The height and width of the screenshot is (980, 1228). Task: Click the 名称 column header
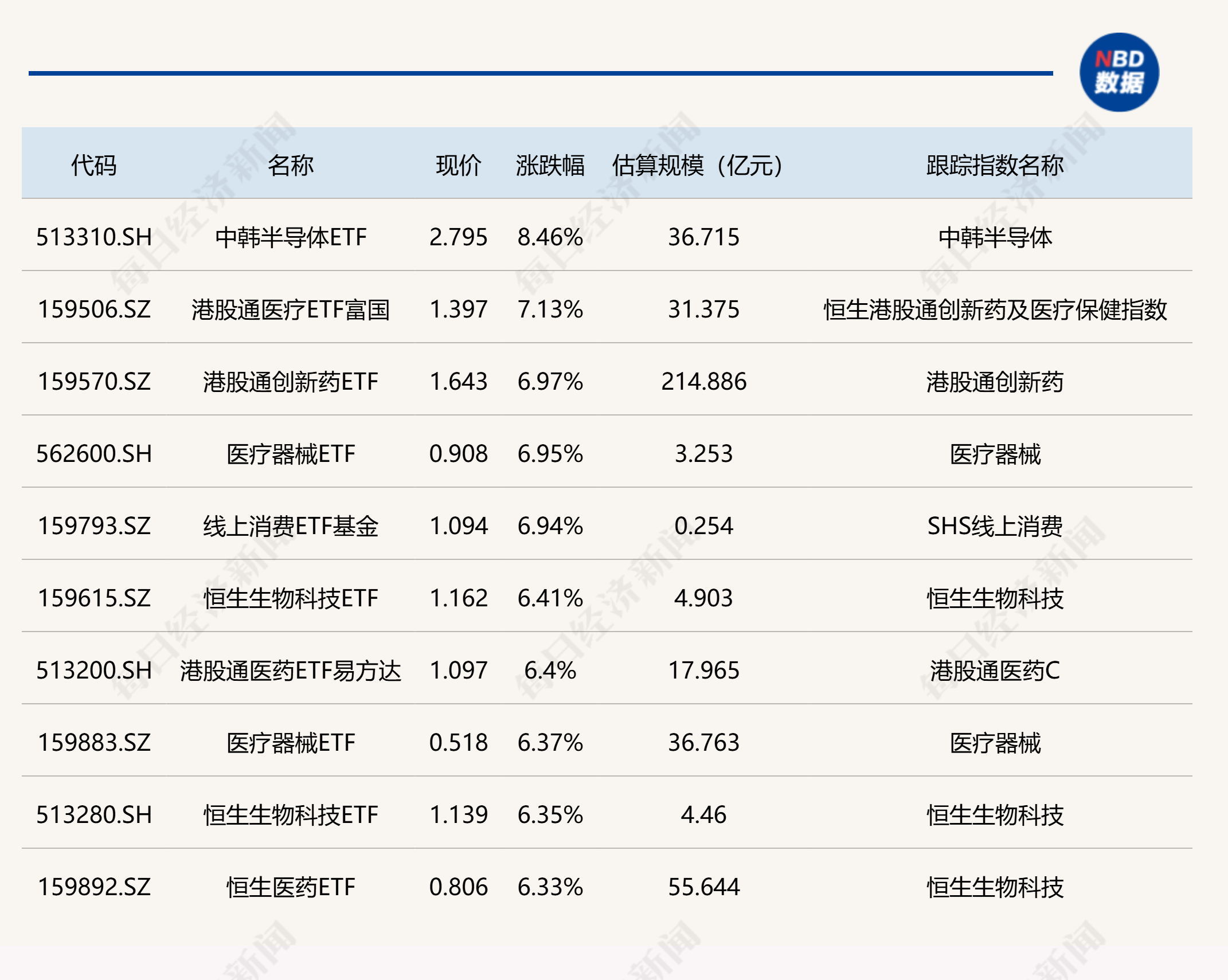pyautogui.click(x=290, y=165)
